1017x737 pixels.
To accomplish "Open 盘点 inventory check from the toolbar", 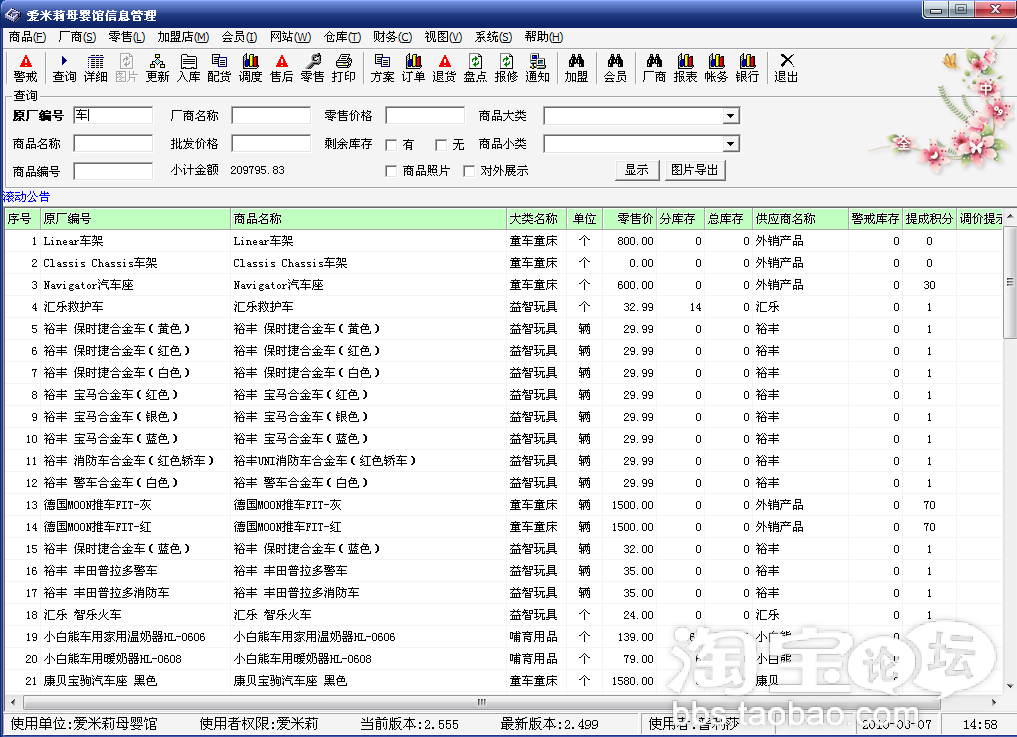I will pyautogui.click(x=475, y=68).
